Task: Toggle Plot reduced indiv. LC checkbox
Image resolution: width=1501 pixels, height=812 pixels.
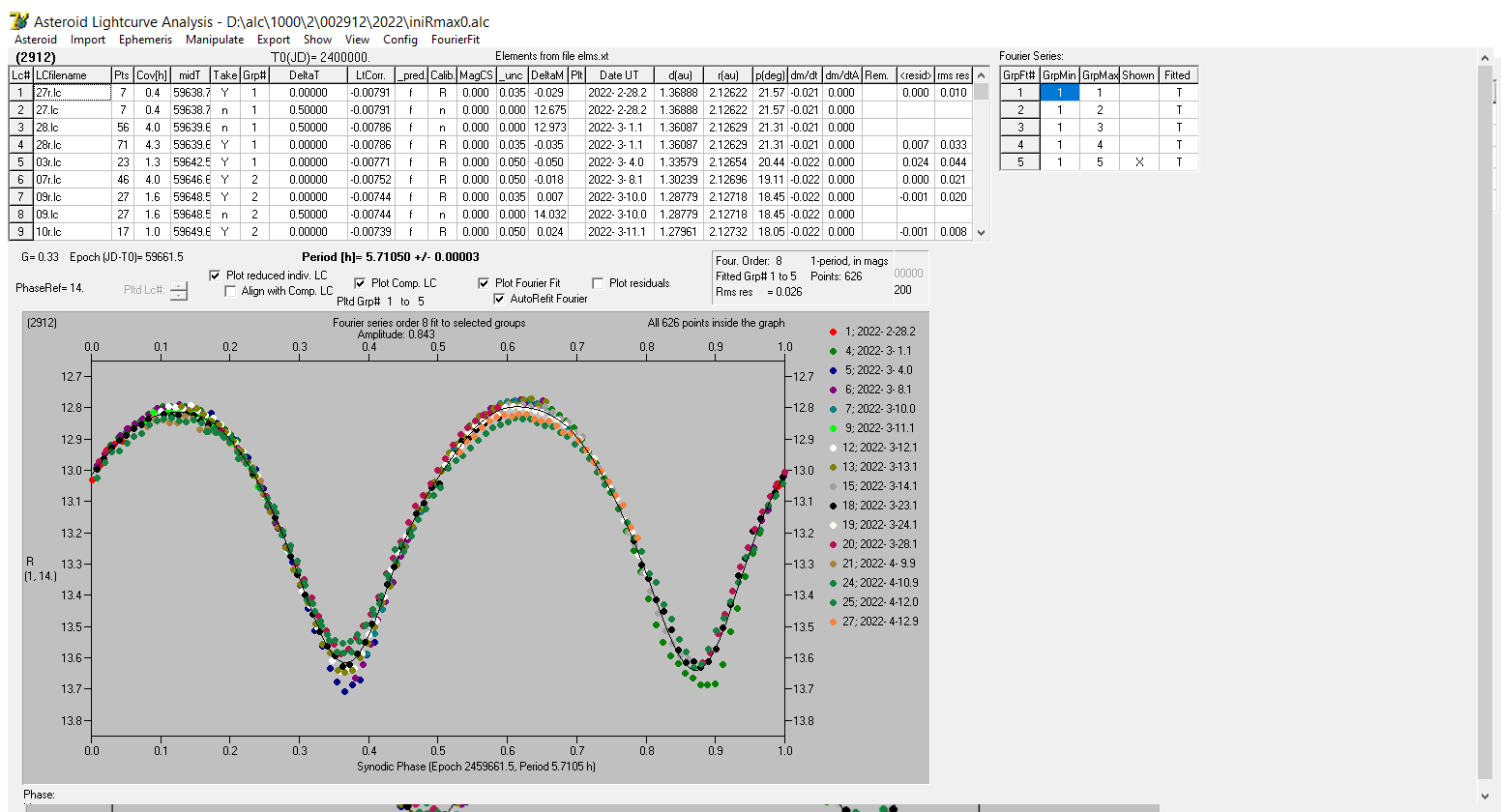Action: pos(215,275)
